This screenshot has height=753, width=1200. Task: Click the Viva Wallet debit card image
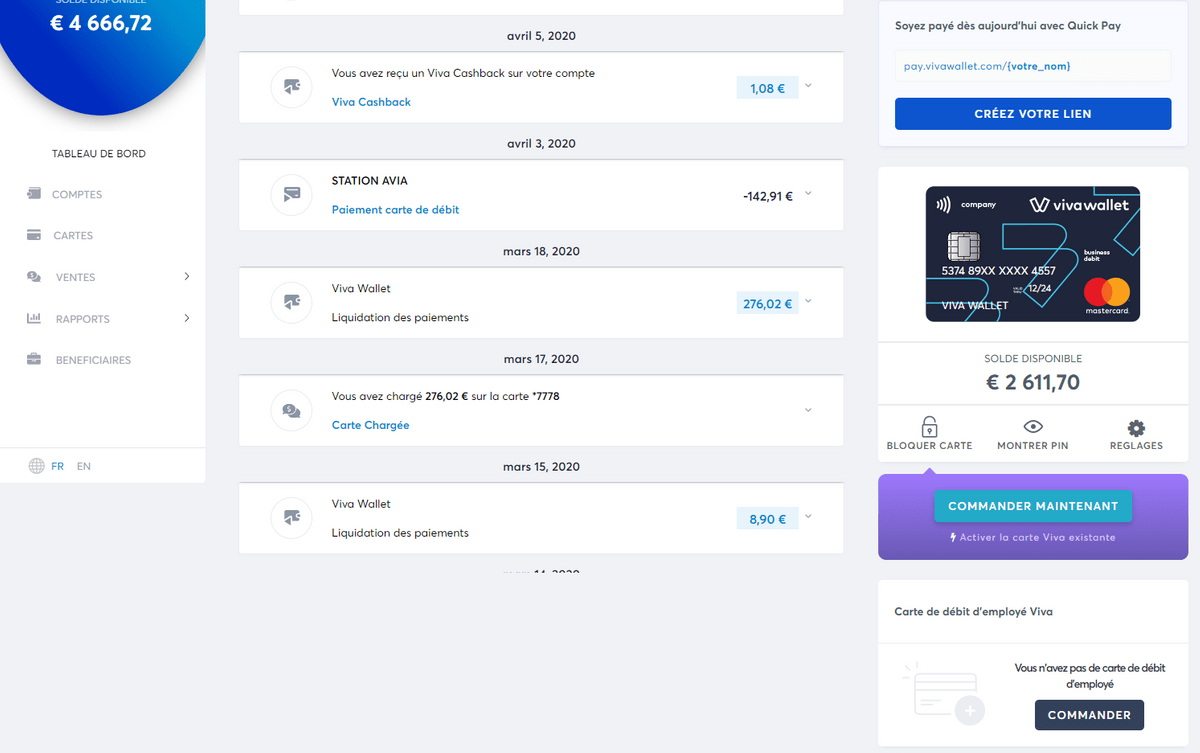click(x=1033, y=254)
